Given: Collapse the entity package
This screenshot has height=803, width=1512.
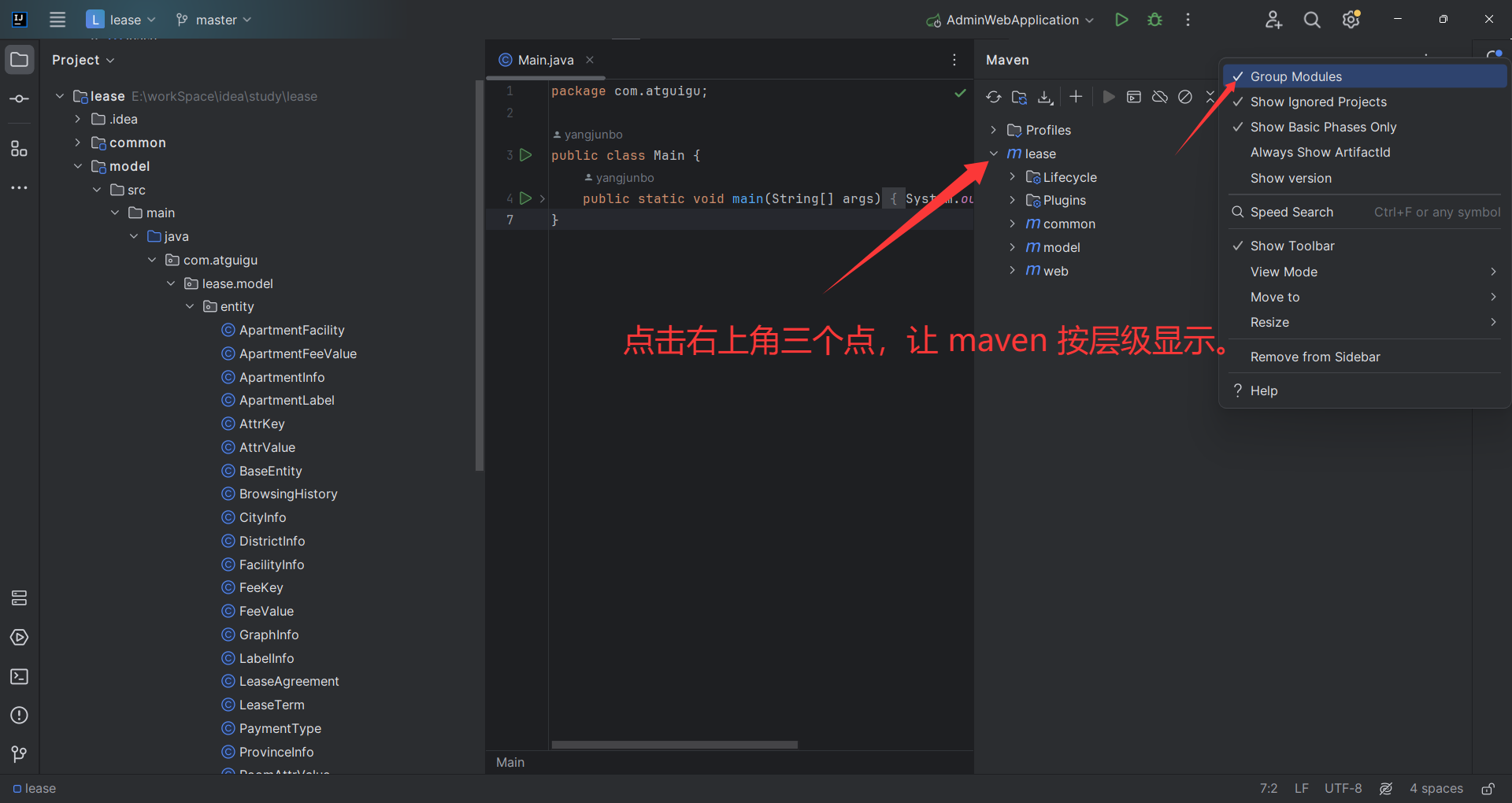Looking at the screenshot, I should pyautogui.click(x=190, y=306).
